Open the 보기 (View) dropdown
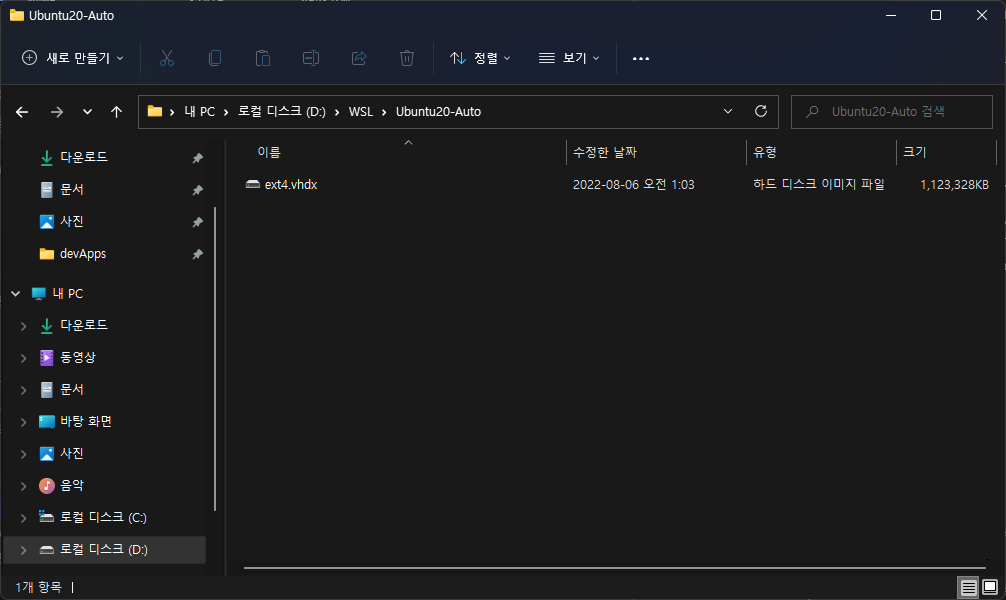The image size is (1006, 600). point(569,58)
